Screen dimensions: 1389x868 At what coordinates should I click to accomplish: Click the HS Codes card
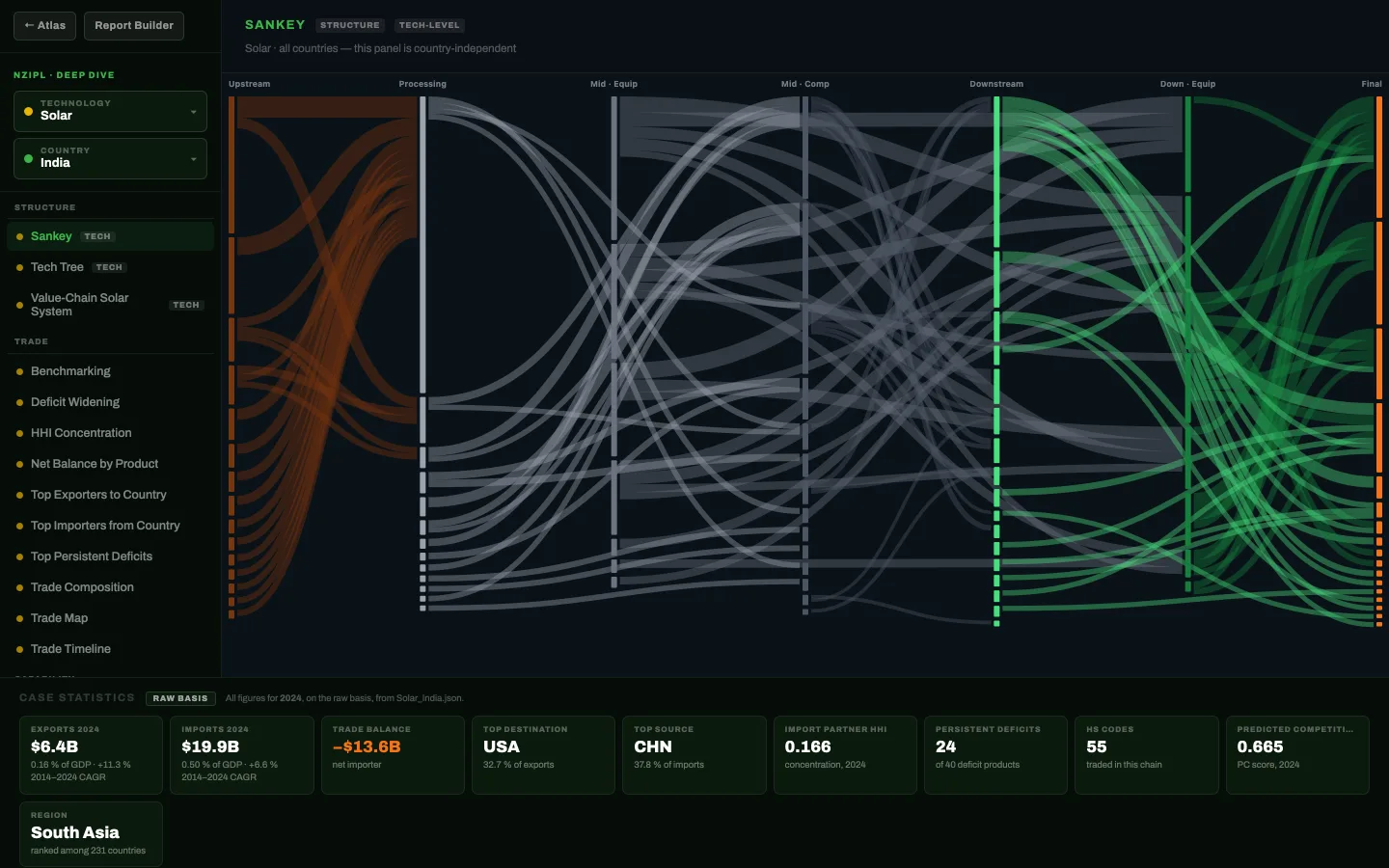pyautogui.click(x=1147, y=755)
